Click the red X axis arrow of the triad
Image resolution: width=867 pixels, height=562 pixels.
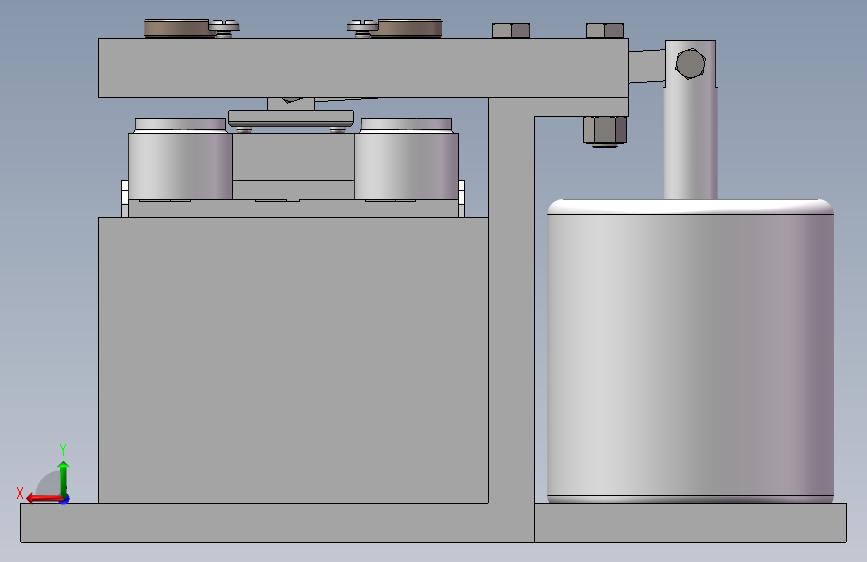point(43,499)
